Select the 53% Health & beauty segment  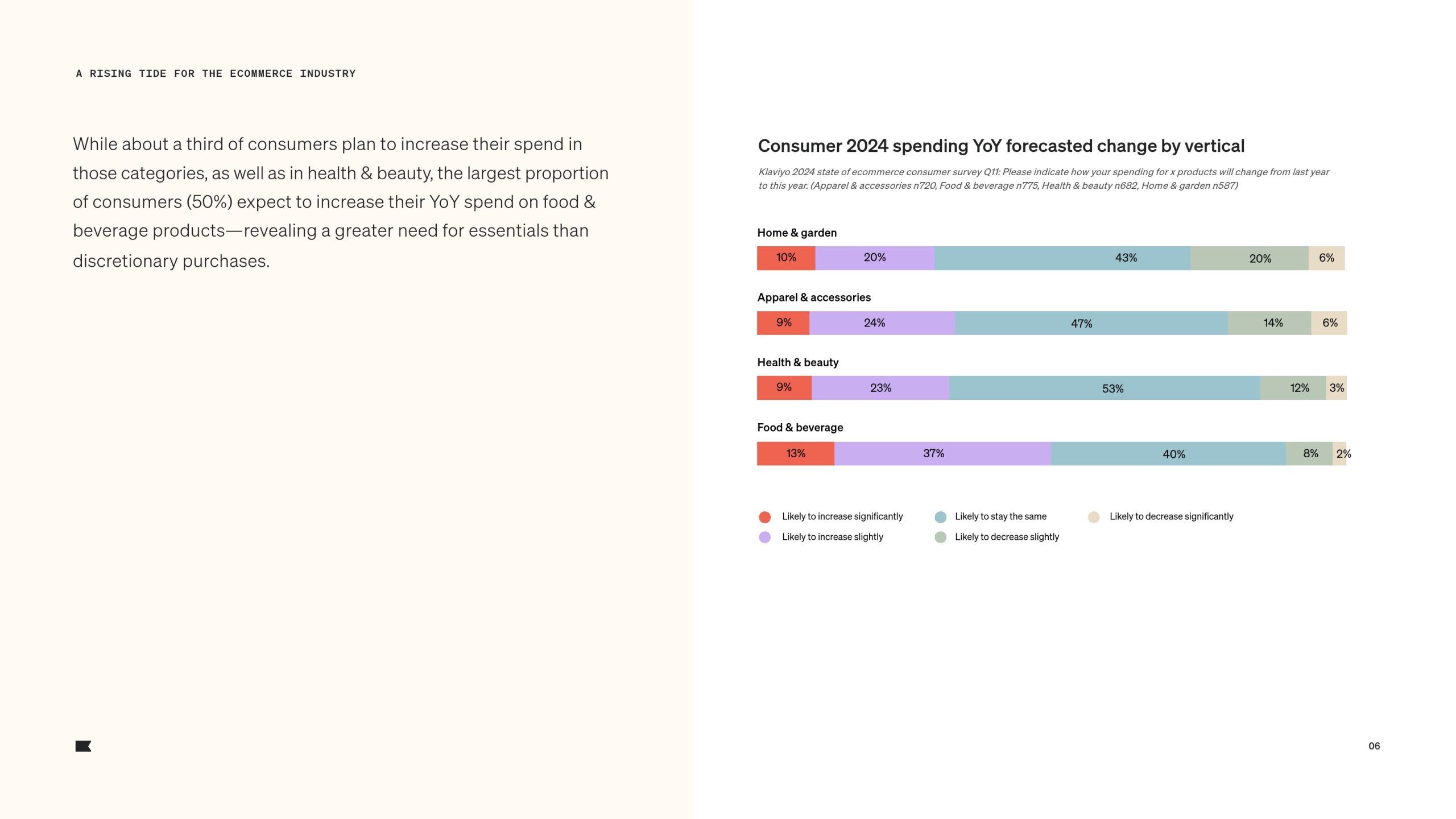tap(1105, 388)
